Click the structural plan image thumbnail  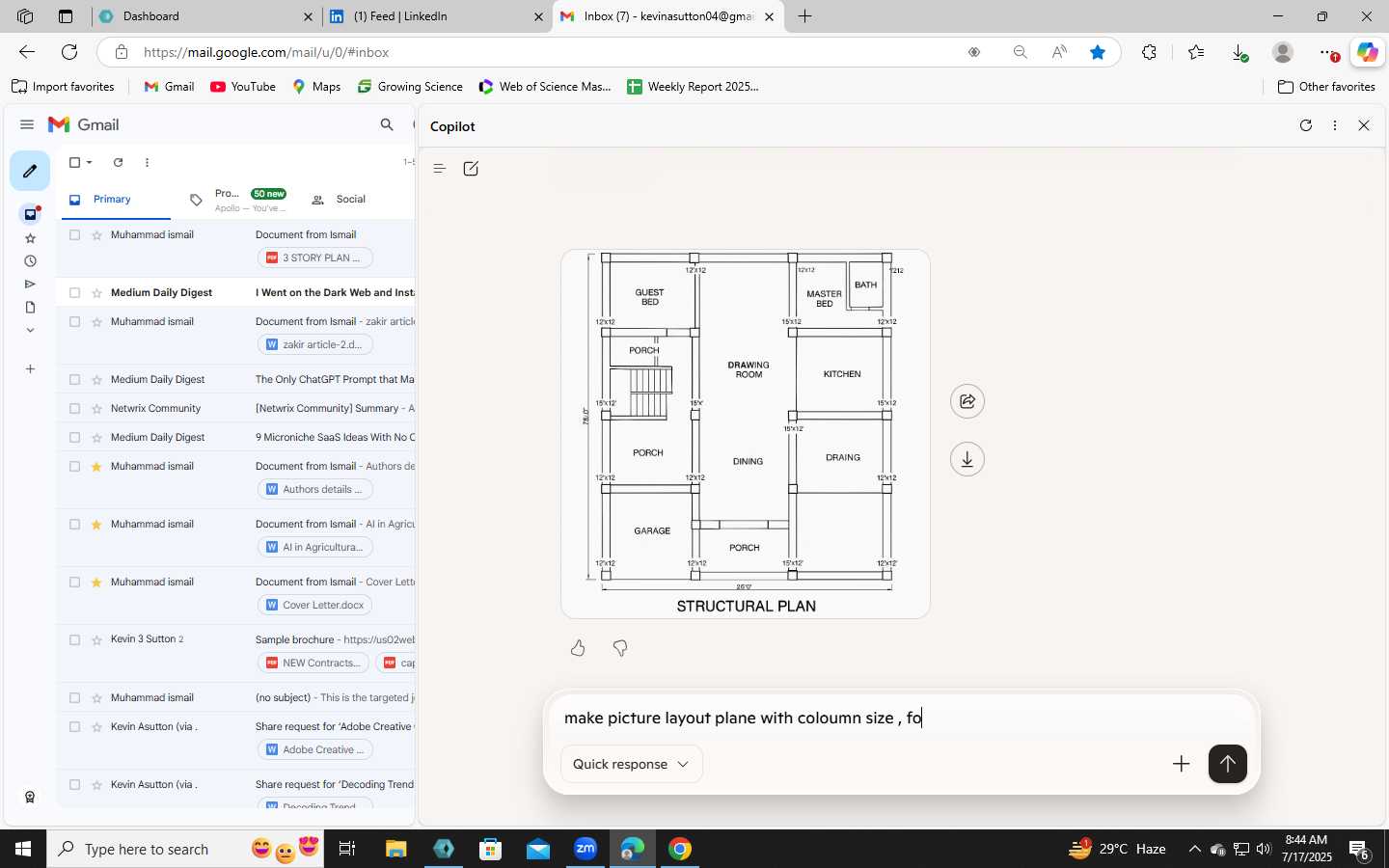tap(746, 434)
